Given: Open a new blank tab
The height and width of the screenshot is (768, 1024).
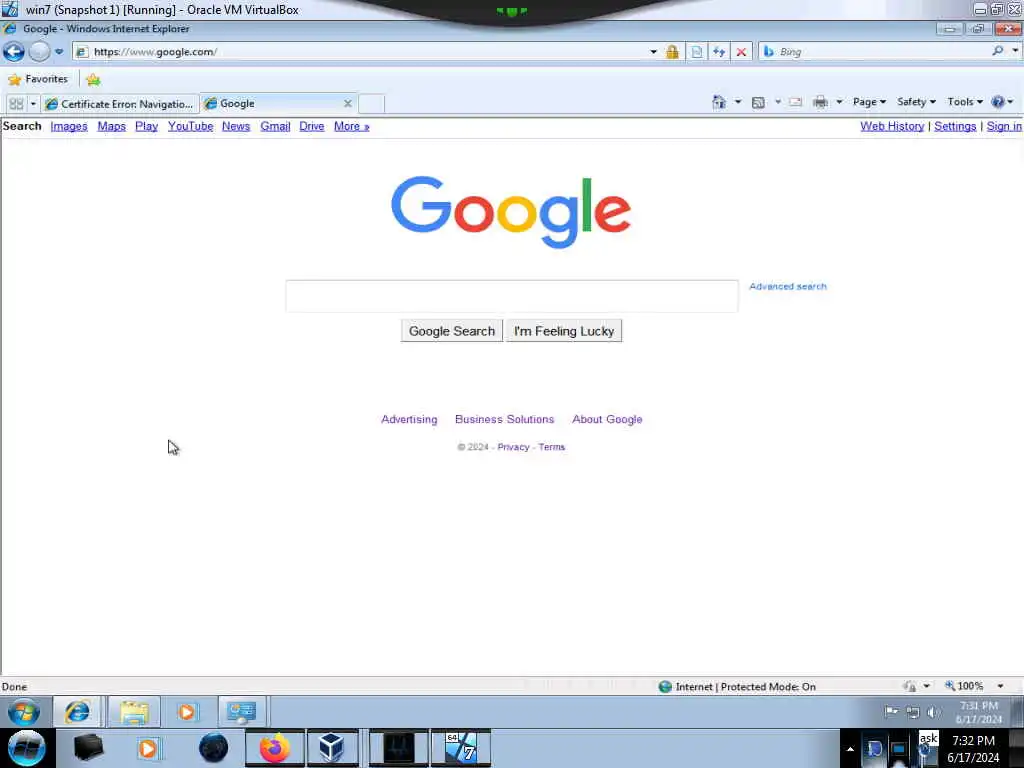Looking at the screenshot, I should coord(372,104).
